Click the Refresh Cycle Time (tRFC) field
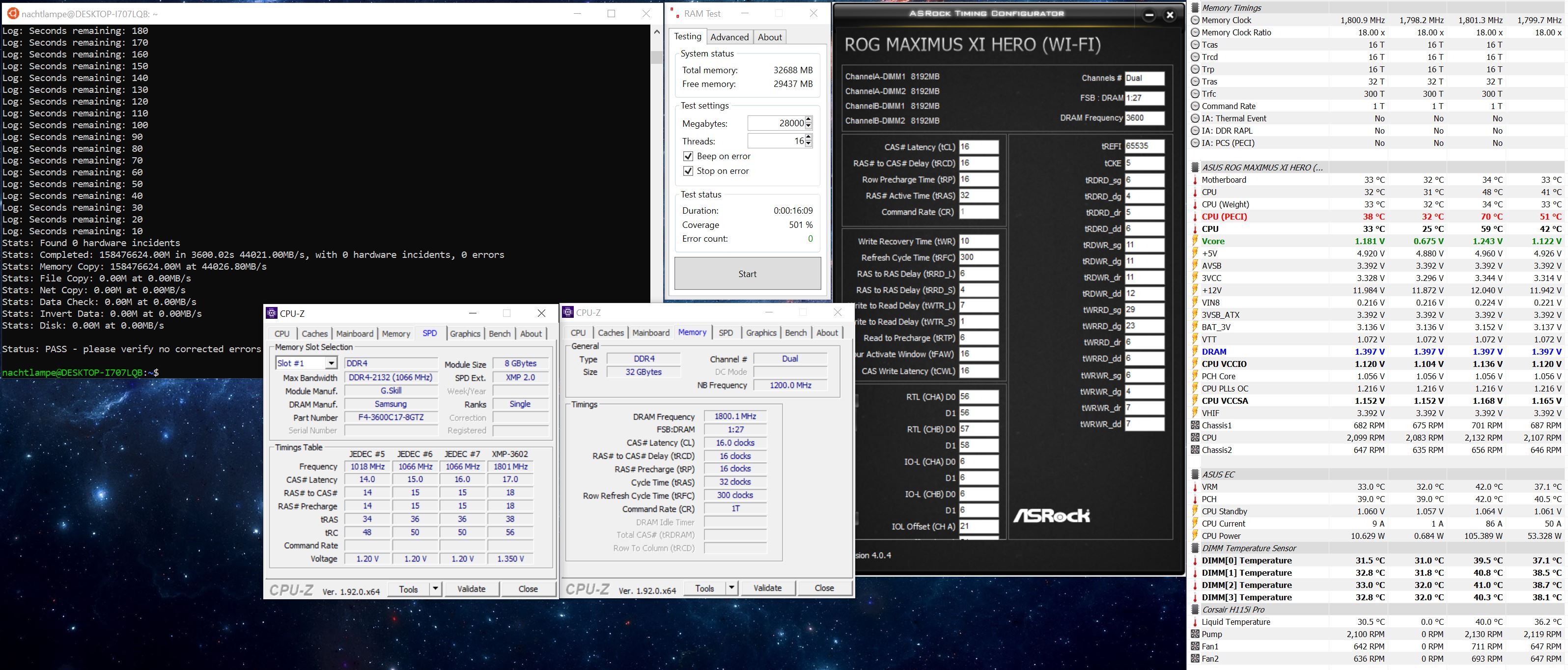This screenshot has width=1568, height=670. pyautogui.click(x=978, y=257)
